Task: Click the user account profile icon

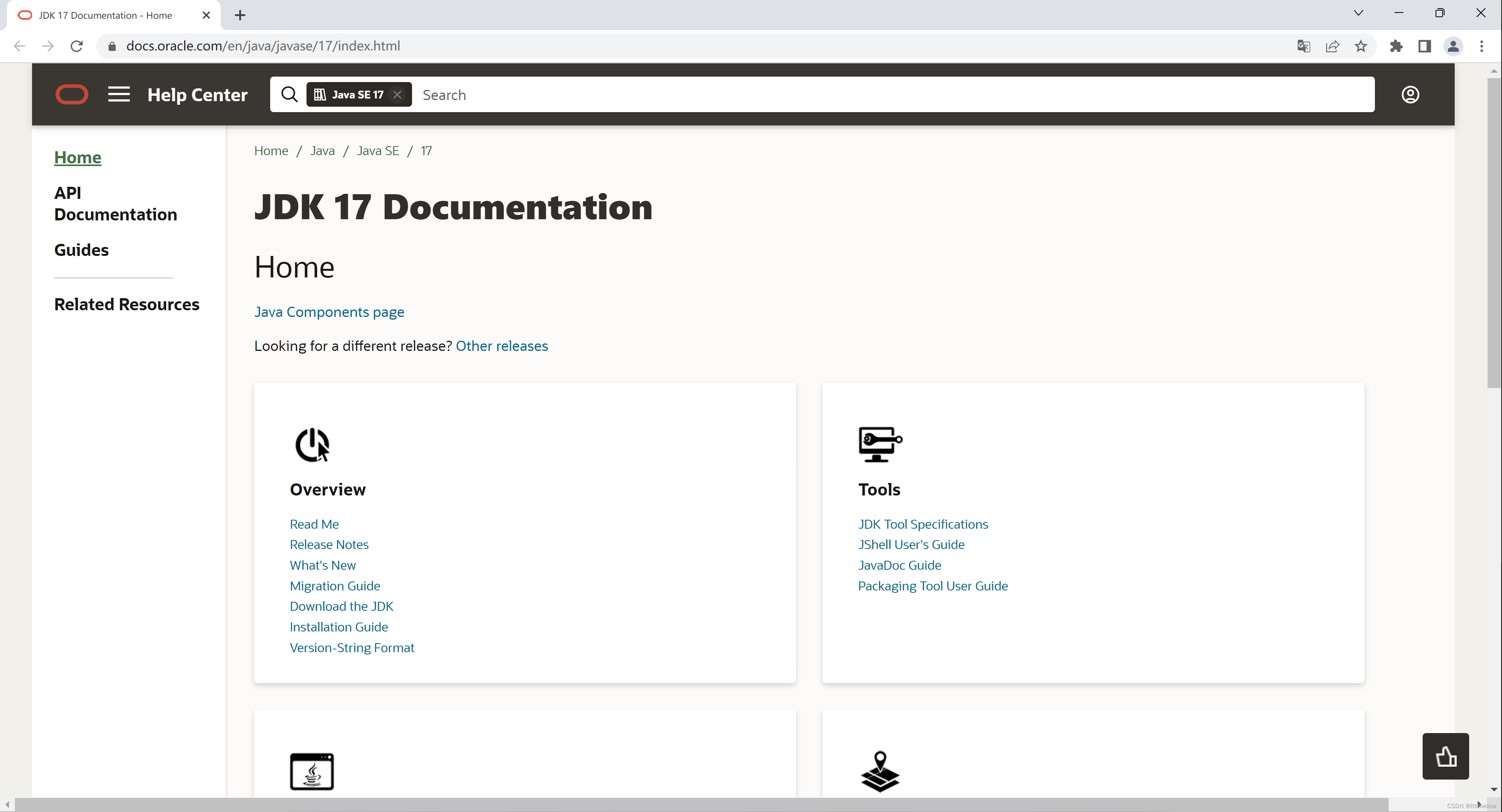Action: (1410, 94)
